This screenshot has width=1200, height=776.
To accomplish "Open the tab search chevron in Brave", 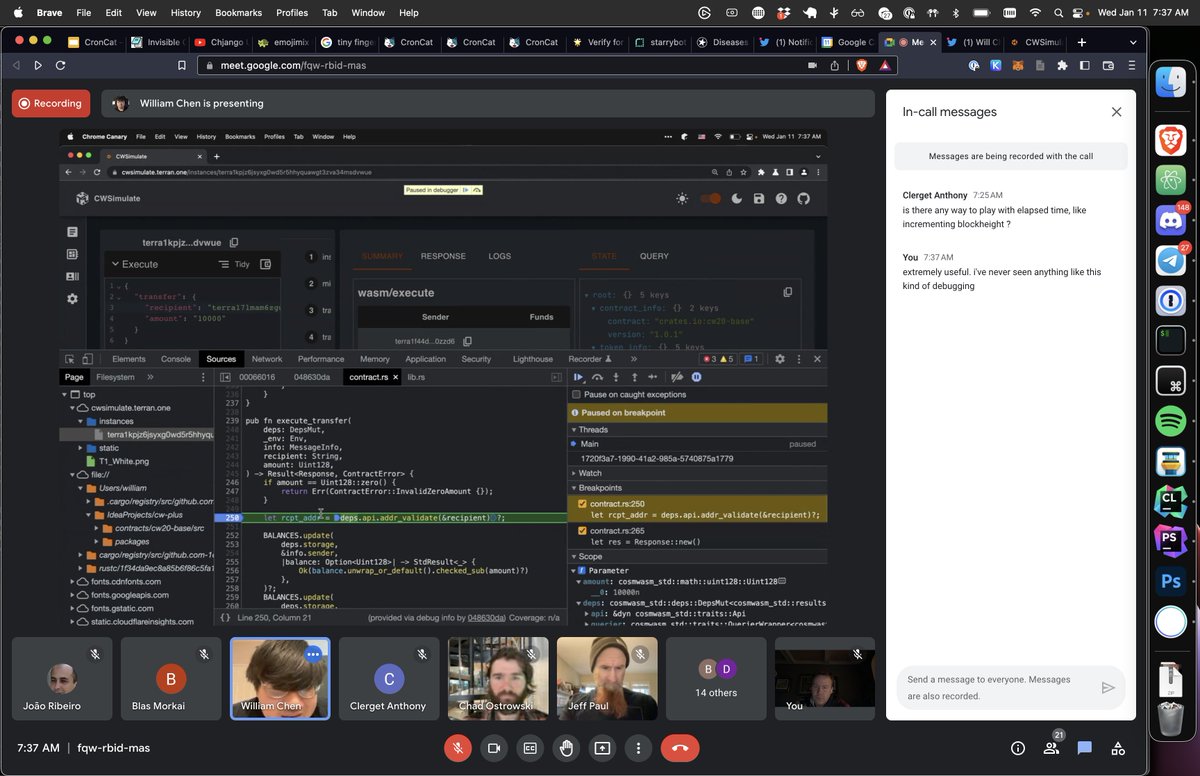I will pyautogui.click(x=1133, y=42).
